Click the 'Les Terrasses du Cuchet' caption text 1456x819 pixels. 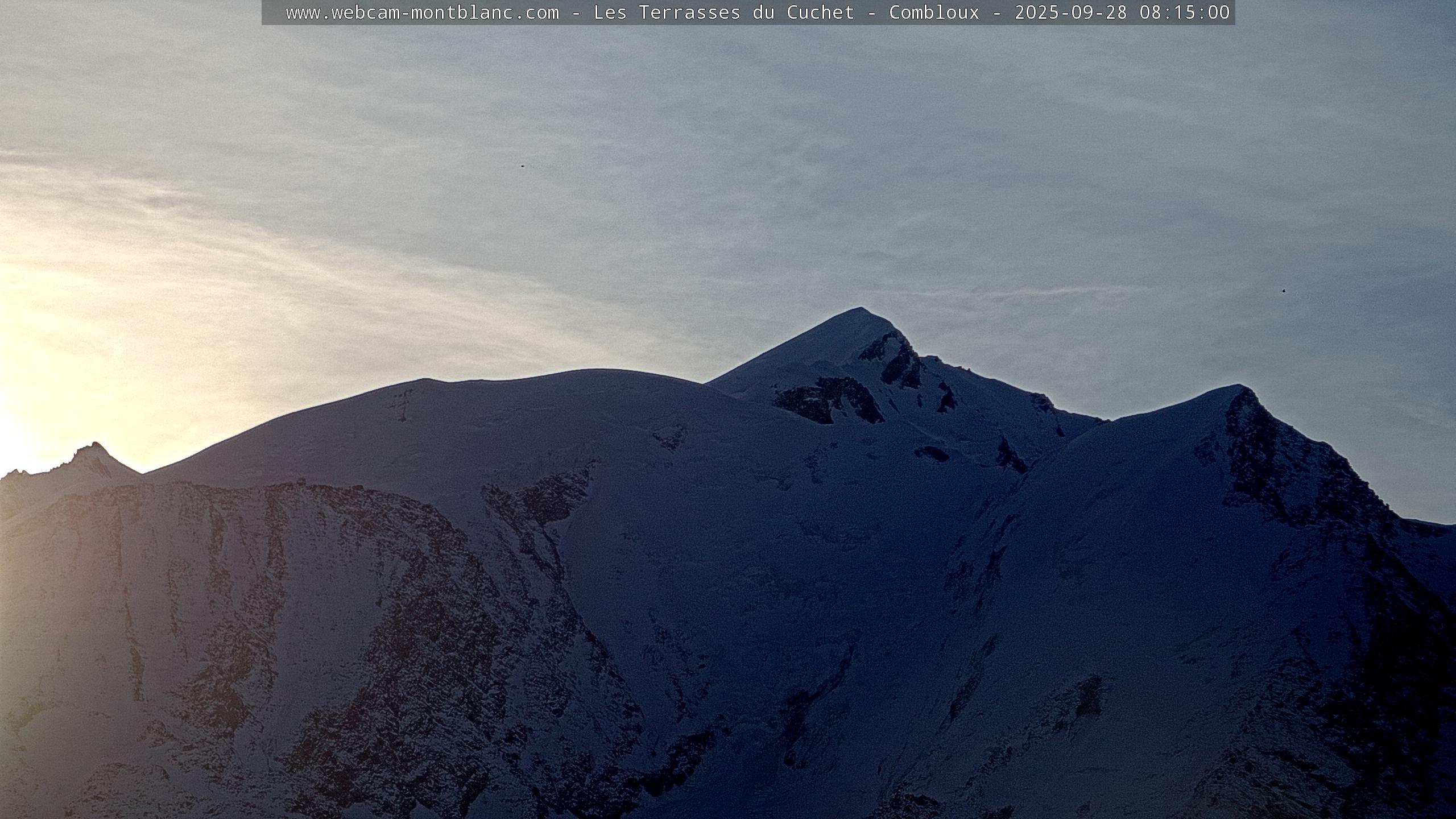click(x=723, y=13)
